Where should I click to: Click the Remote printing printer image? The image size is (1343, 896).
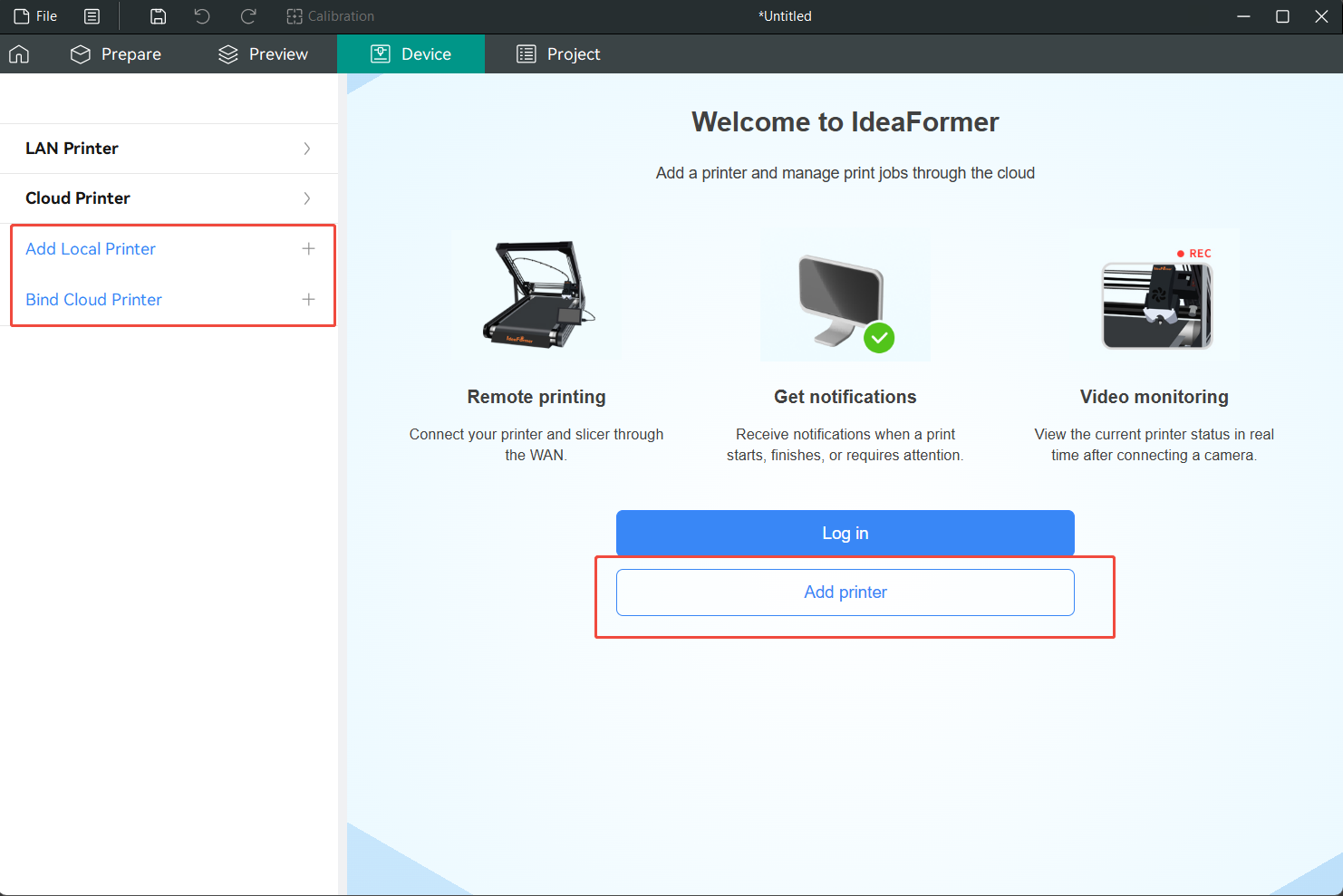pyautogui.click(x=536, y=294)
